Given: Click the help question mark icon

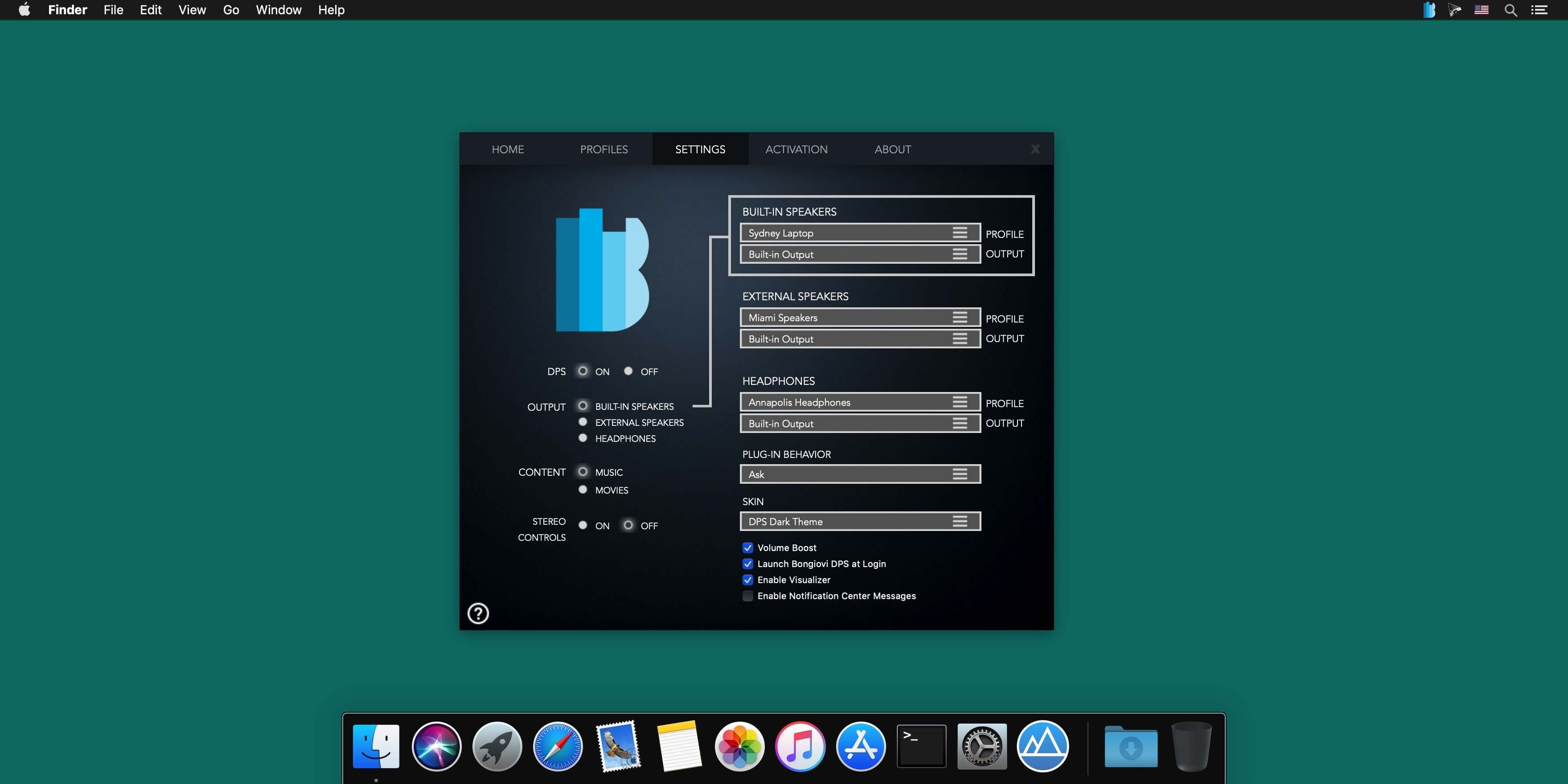Looking at the screenshot, I should 478,613.
